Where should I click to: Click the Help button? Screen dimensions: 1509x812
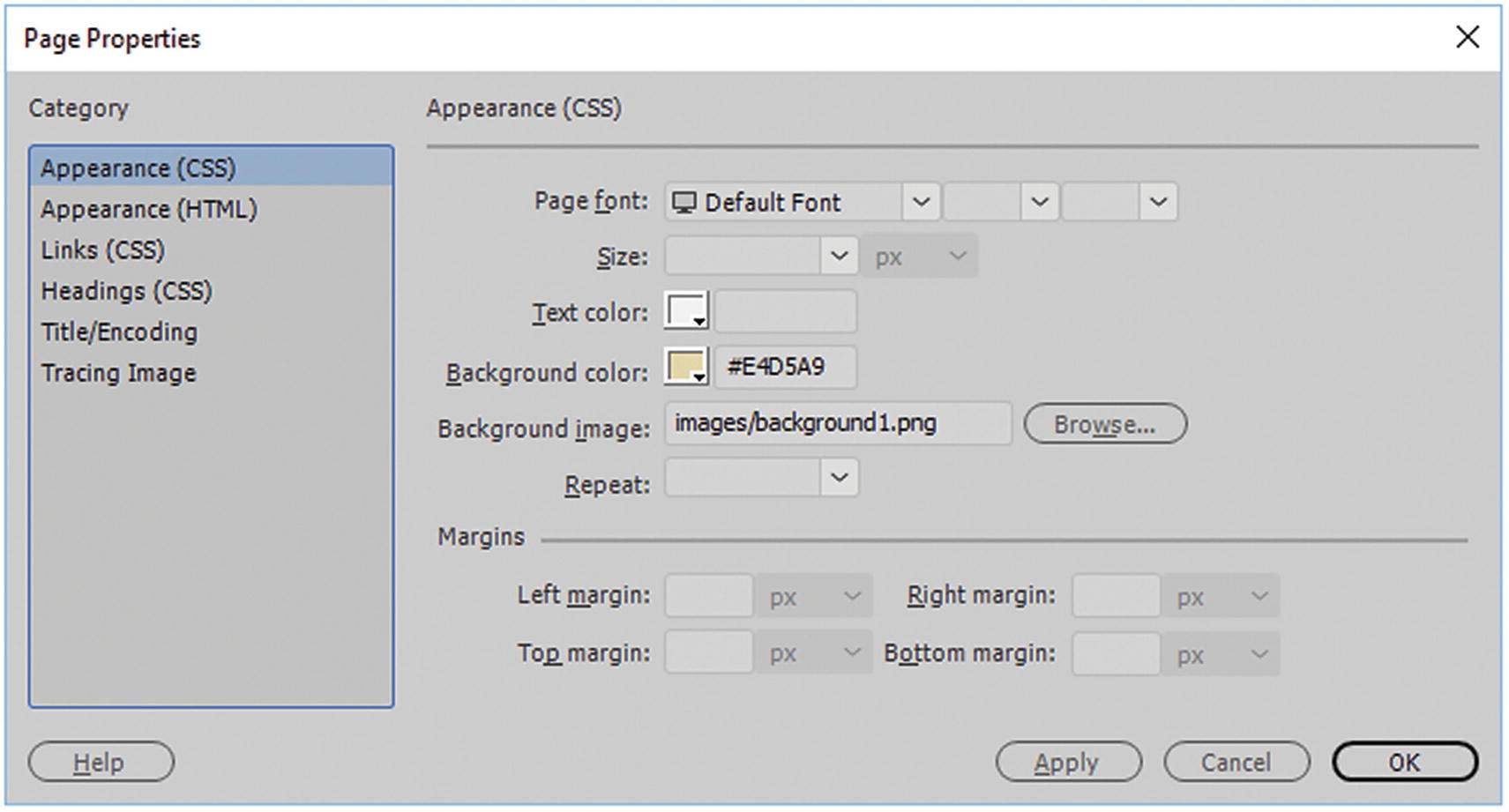[101, 762]
